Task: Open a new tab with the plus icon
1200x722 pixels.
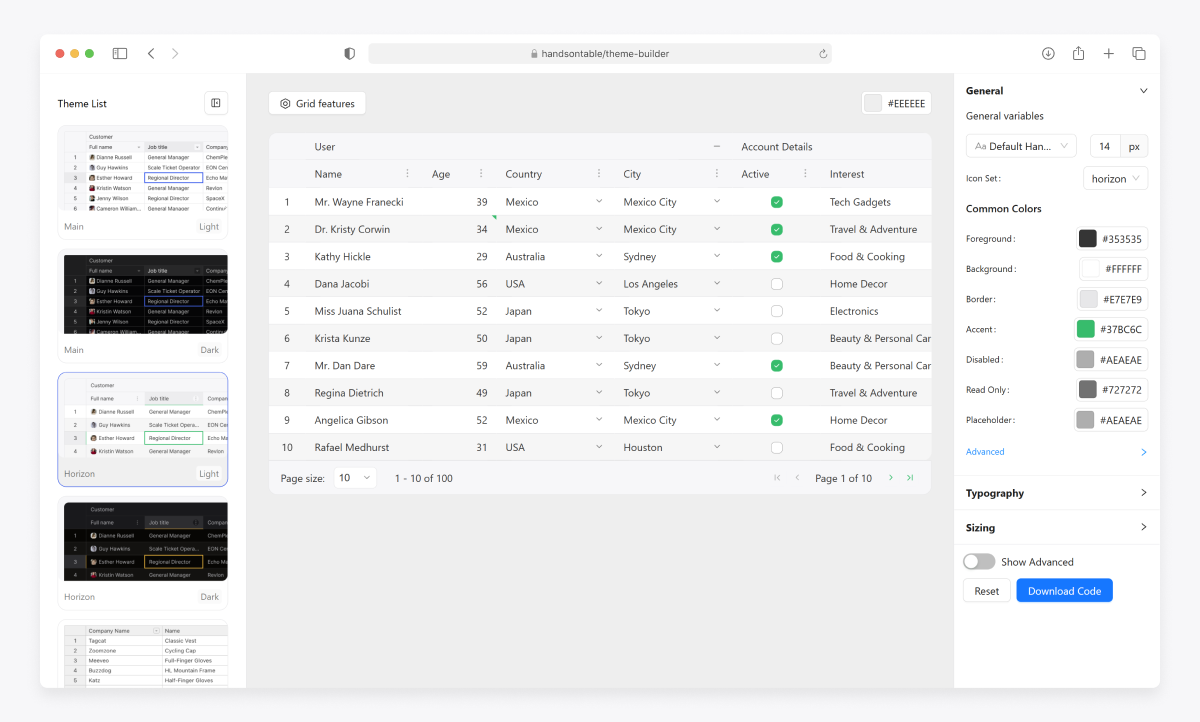Action: [1109, 54]
